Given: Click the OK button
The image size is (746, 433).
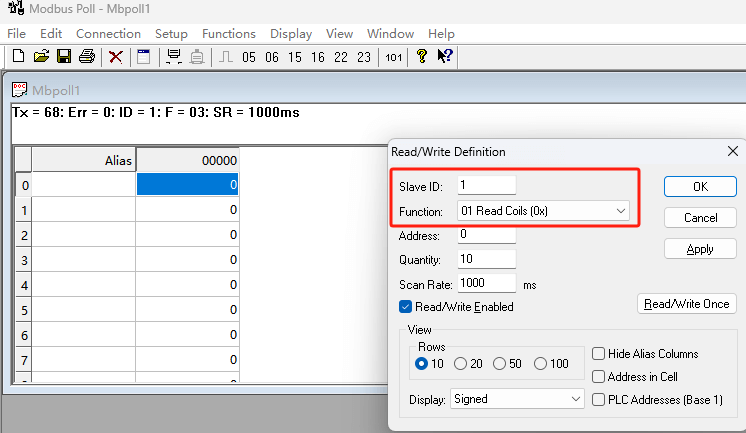Looking at the screenshot, I should [x=700, y=187].
